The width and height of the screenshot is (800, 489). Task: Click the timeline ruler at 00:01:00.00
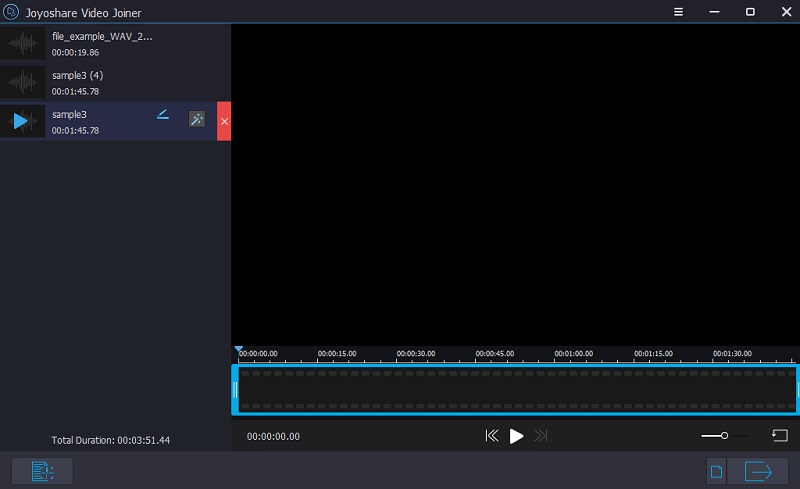coord(574,355)
